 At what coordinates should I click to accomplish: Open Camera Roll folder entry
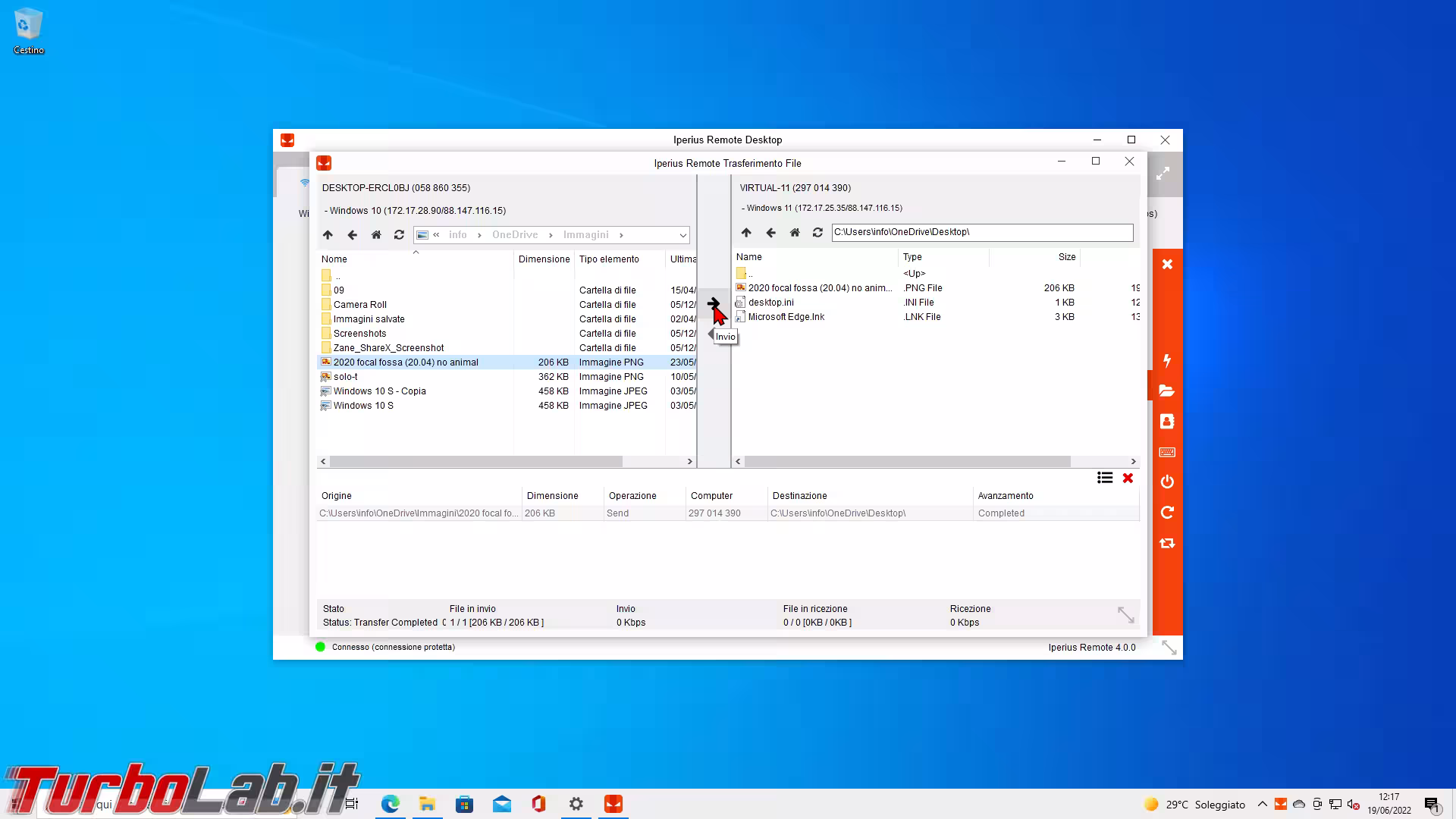click(x=359, y=305)
